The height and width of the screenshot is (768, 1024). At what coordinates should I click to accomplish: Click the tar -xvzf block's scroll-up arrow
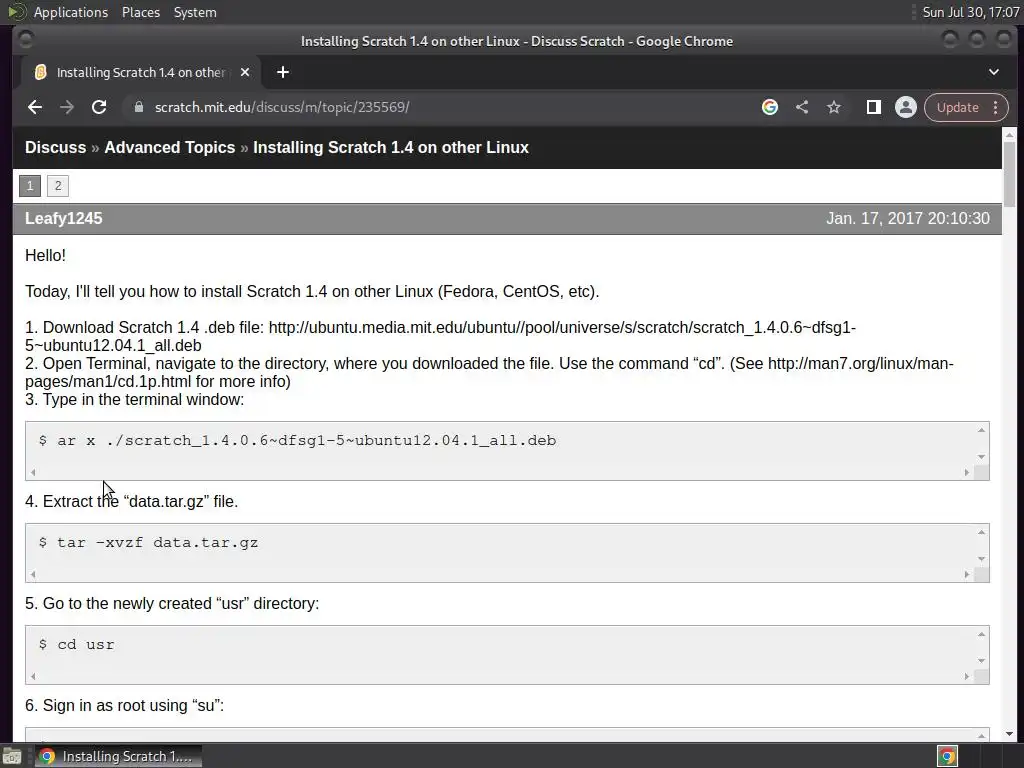(981, 532)
